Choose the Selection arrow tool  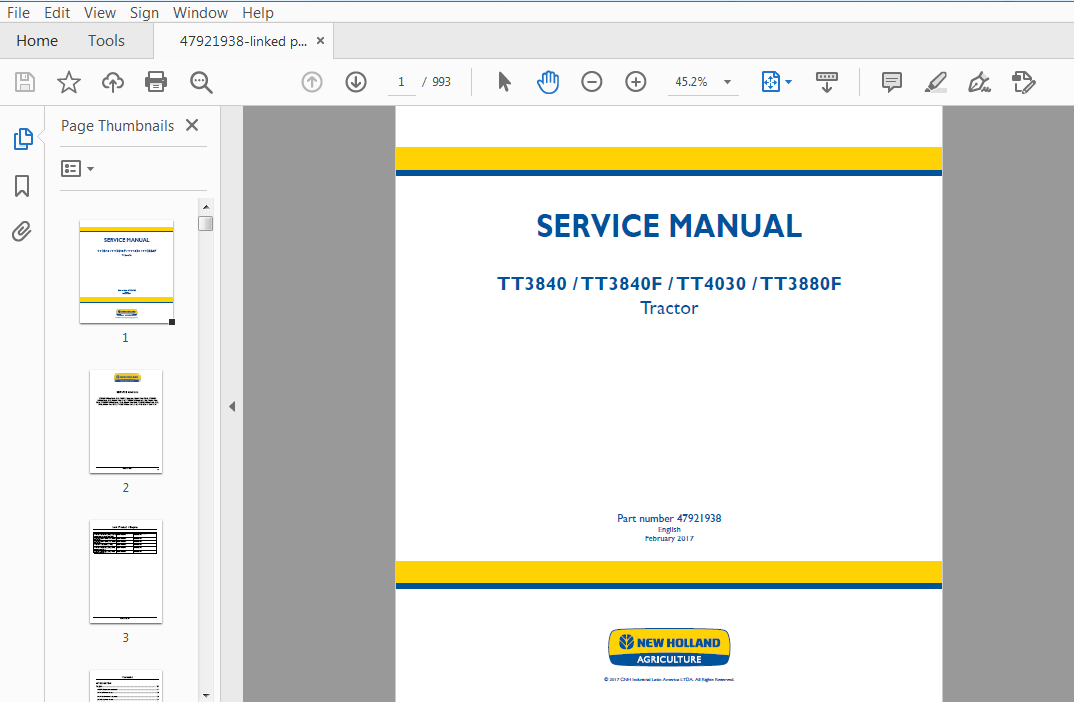pos(504,82)
